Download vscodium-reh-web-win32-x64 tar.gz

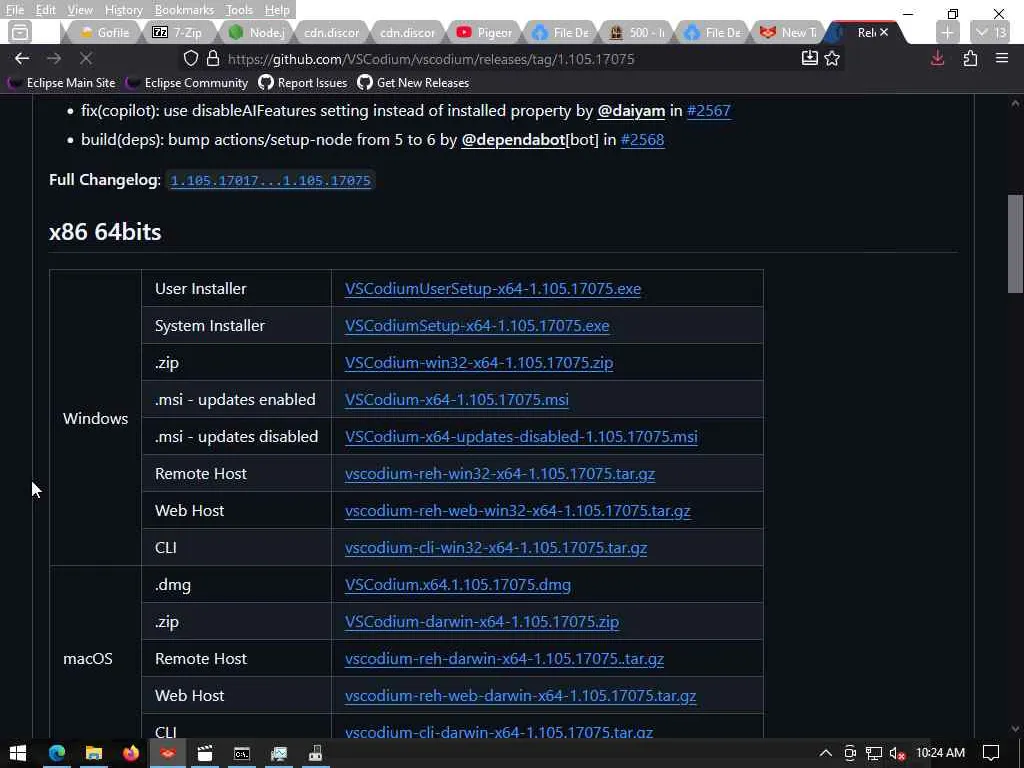pyautogui.click(x=517, y=511)
